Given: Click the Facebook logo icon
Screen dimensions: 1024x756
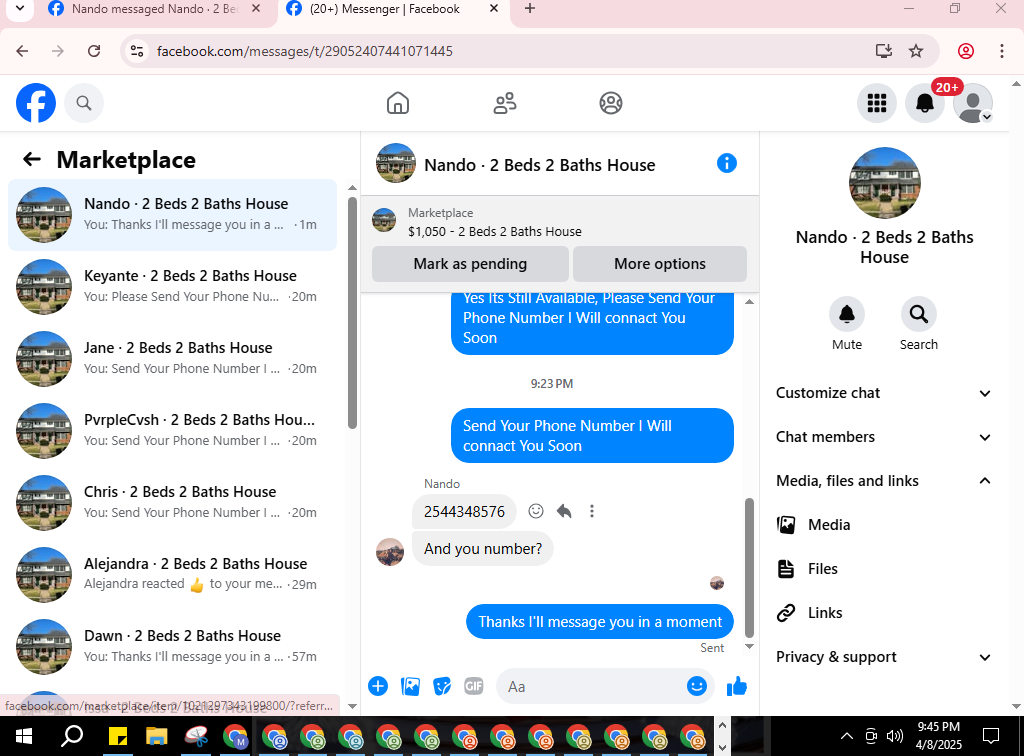Looking at the screenshot, I should coord(36,103).
